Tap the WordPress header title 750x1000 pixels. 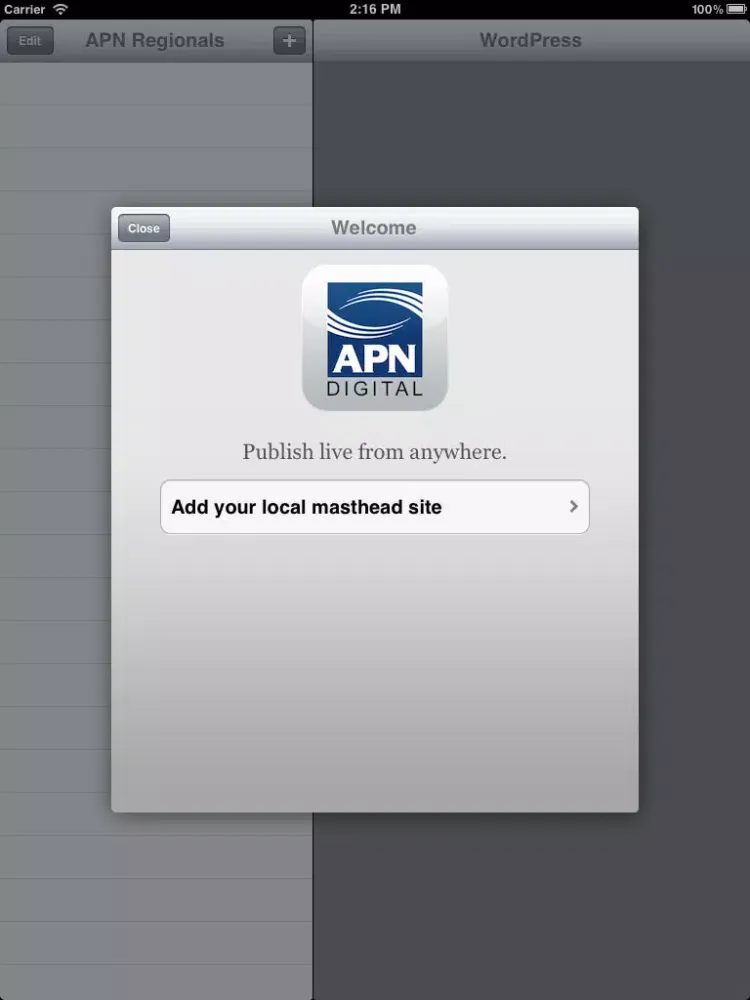[x=531, y=40]
